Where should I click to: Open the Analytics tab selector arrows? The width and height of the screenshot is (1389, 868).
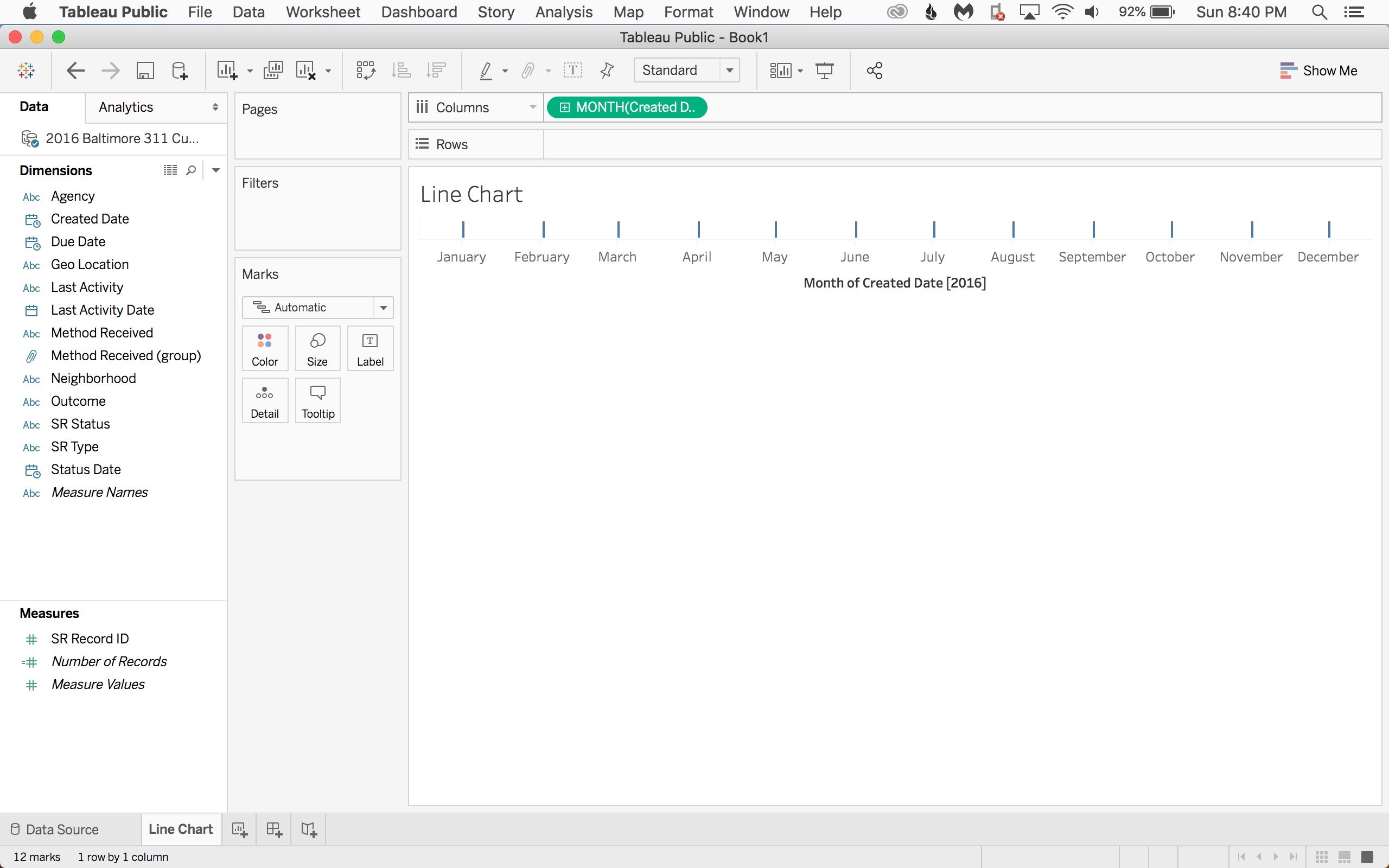215,107
